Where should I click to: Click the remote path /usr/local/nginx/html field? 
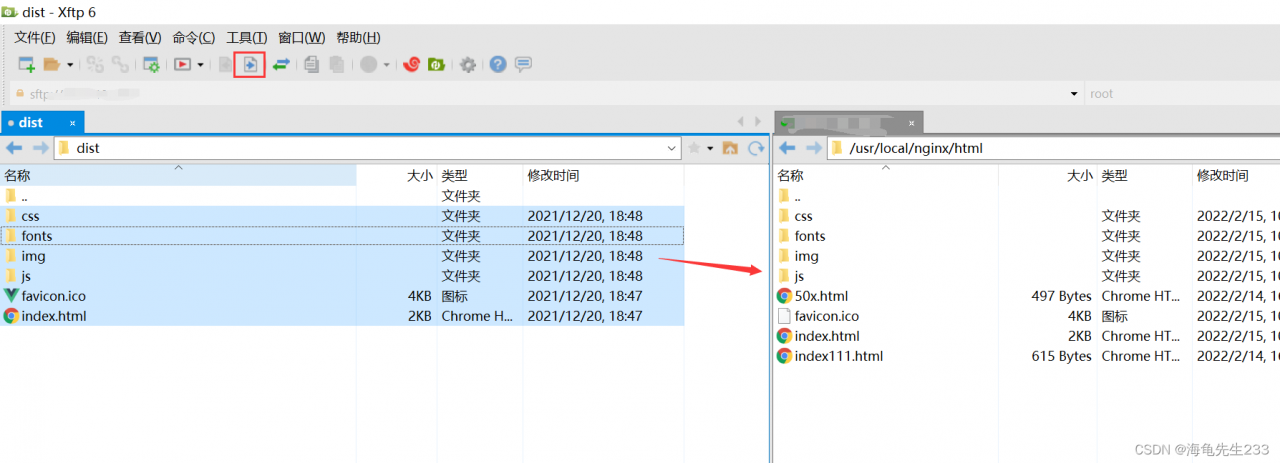(x=1053, y=148)
